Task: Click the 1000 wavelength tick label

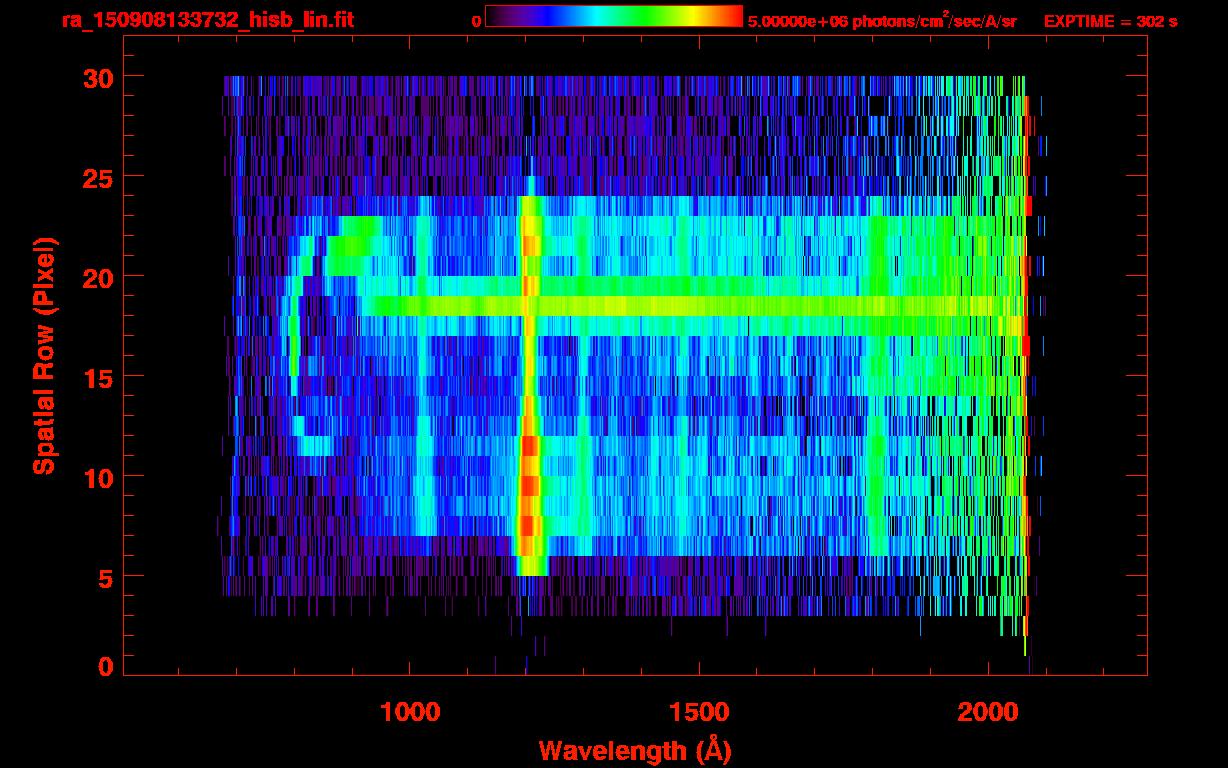Action: [409, 712]
